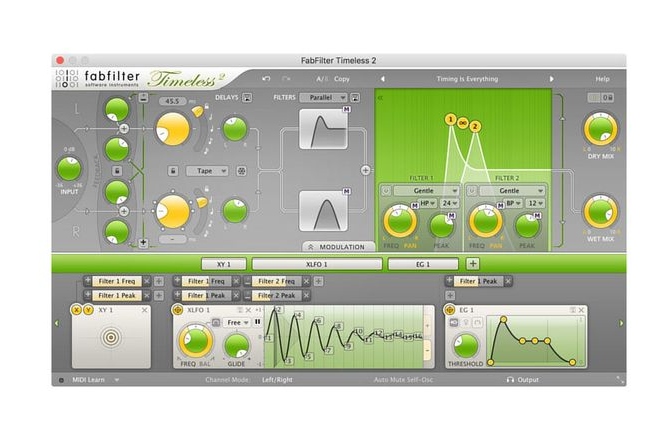Click the minus feedback phase button at top
The width and height of the screenshot is (672, 440).
click(x=143, y=97)
